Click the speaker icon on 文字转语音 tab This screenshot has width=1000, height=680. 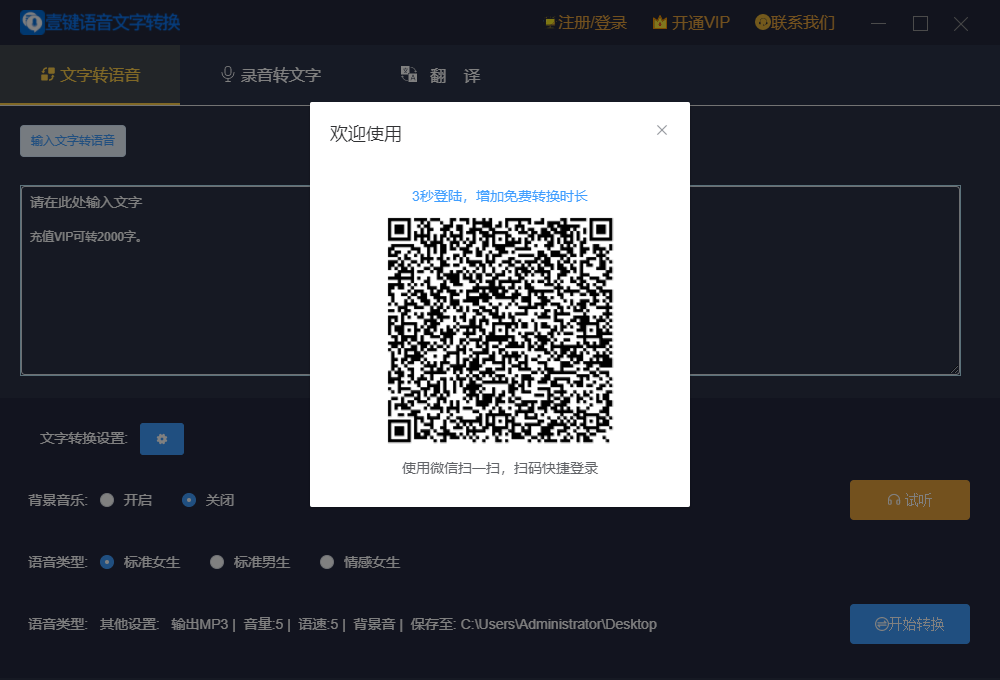pyautogui.click(x=45, y=73)
